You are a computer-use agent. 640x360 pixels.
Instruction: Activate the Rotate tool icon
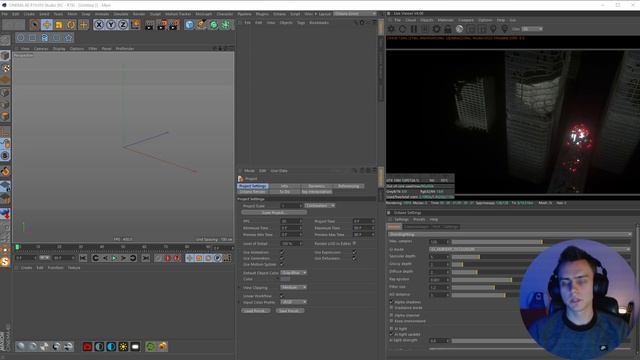coord(71,25)
